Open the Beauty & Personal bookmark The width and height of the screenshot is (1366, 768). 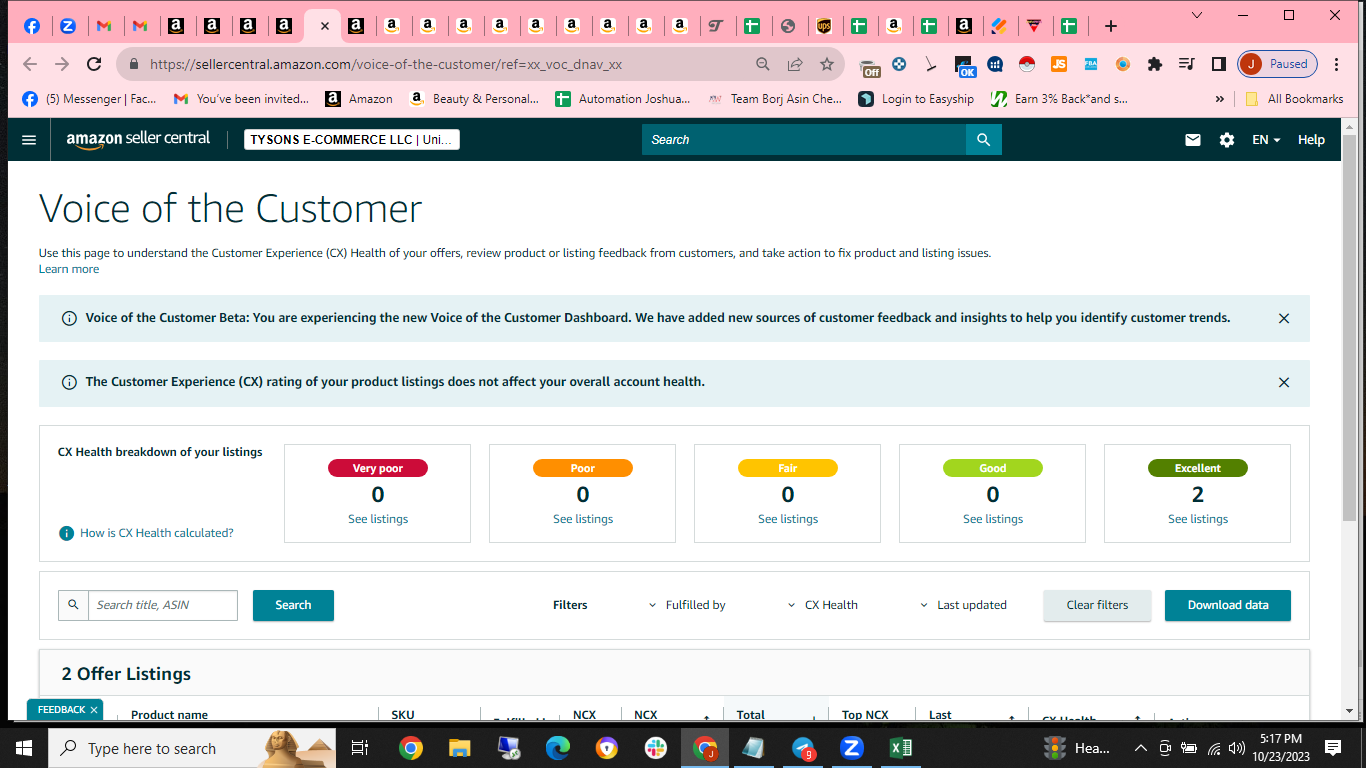point(475,99)
